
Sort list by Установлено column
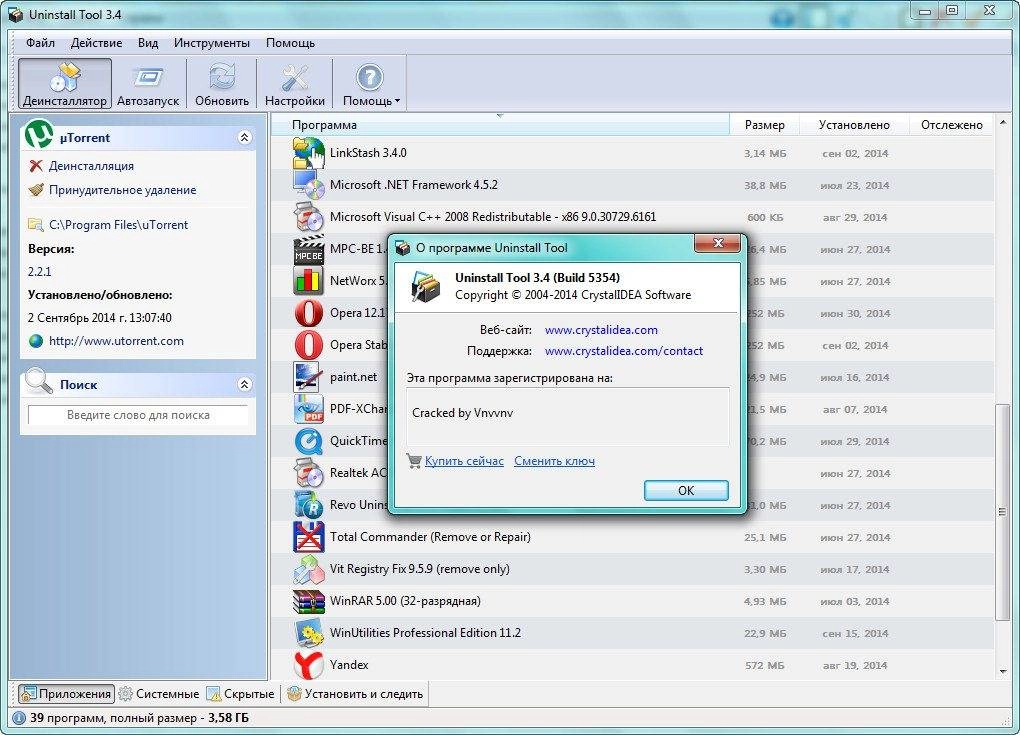(854, 125)
